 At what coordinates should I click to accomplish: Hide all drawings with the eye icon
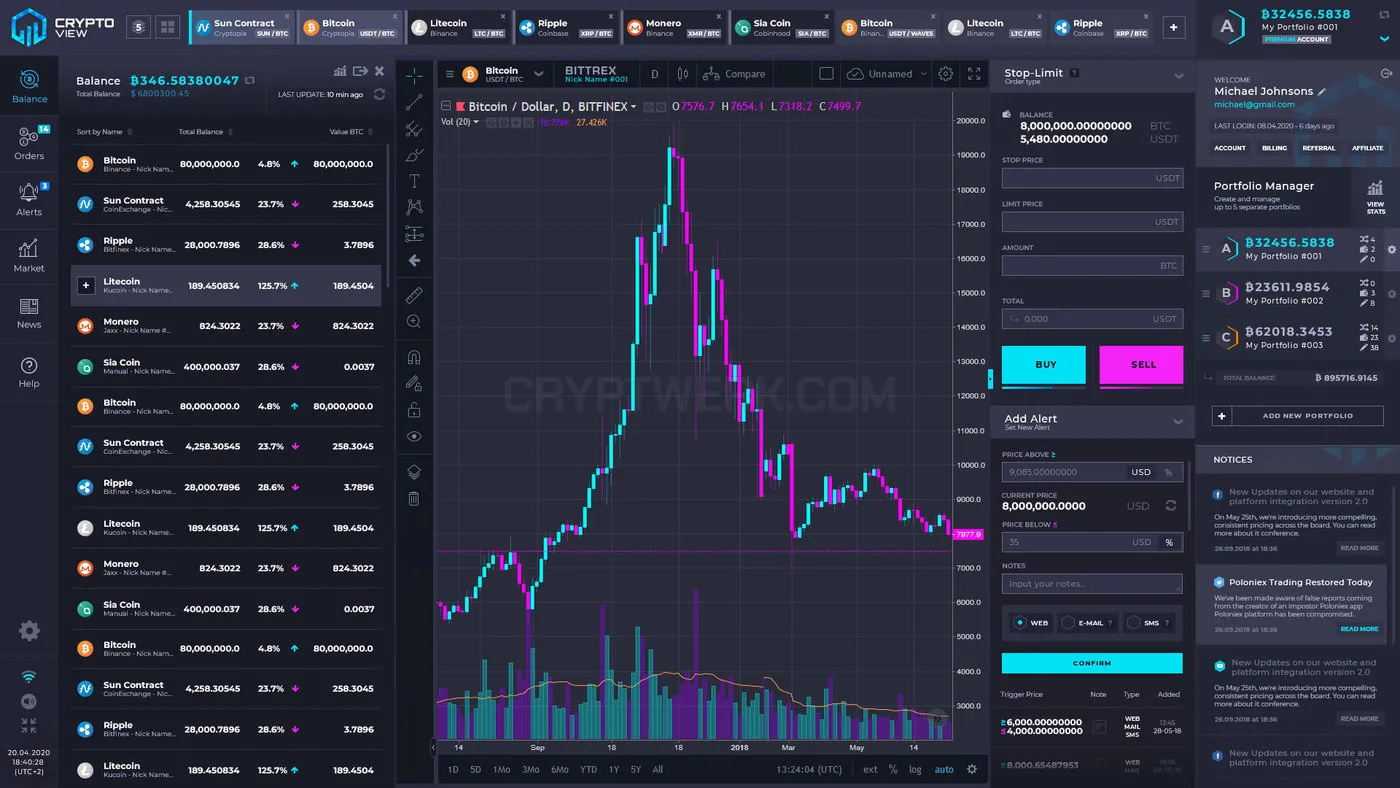click(x=414, y=437)
